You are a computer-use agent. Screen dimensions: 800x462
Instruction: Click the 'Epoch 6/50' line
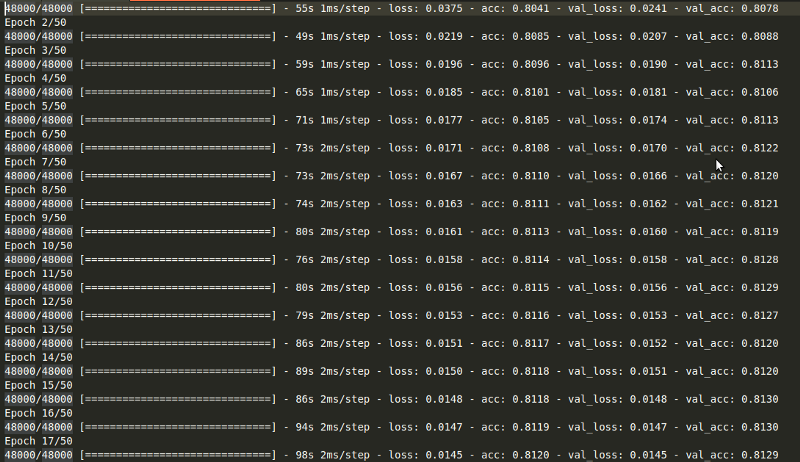[x=36, y=134]
